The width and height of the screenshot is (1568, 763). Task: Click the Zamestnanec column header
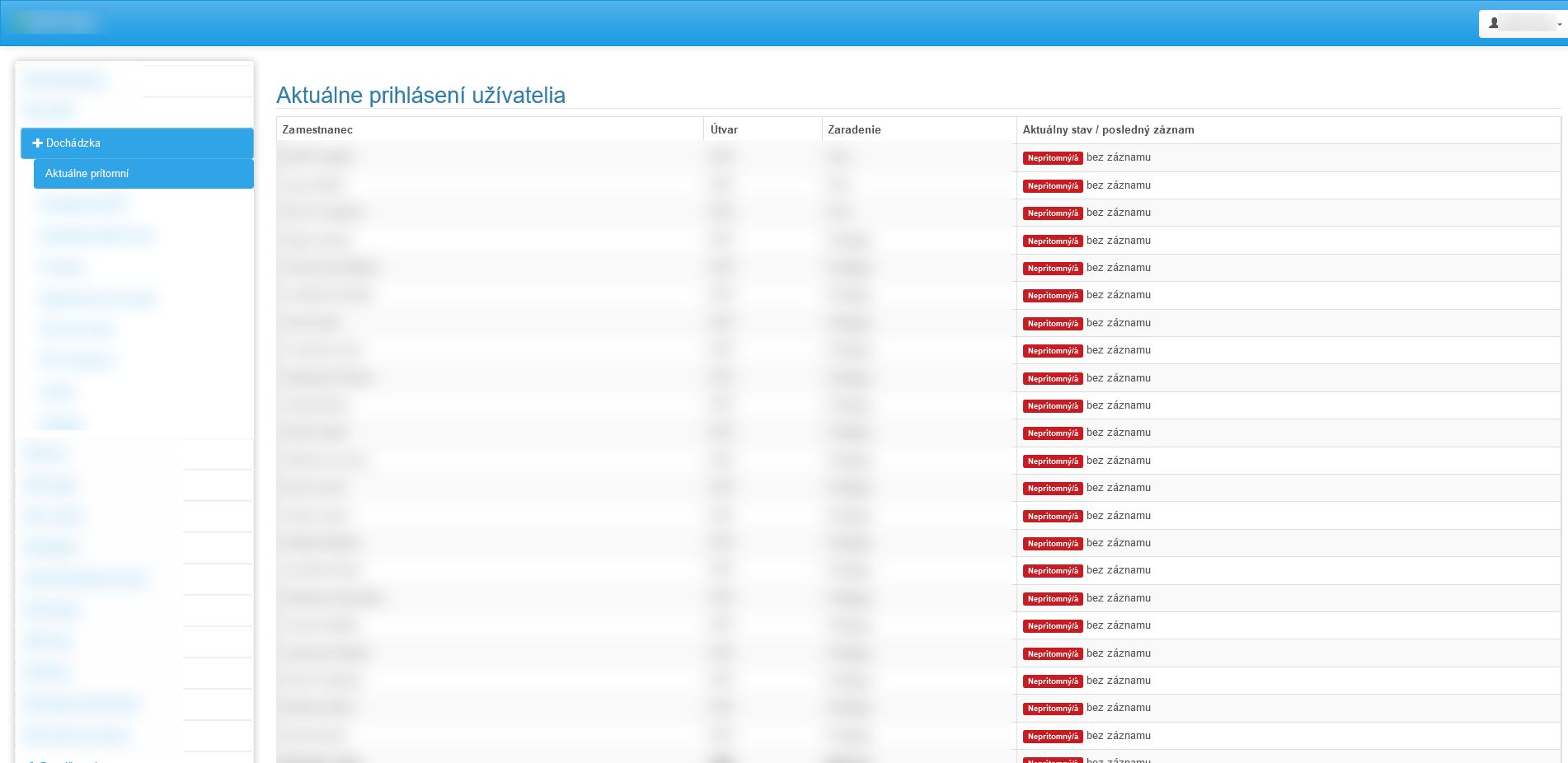[x=317, y=129]
